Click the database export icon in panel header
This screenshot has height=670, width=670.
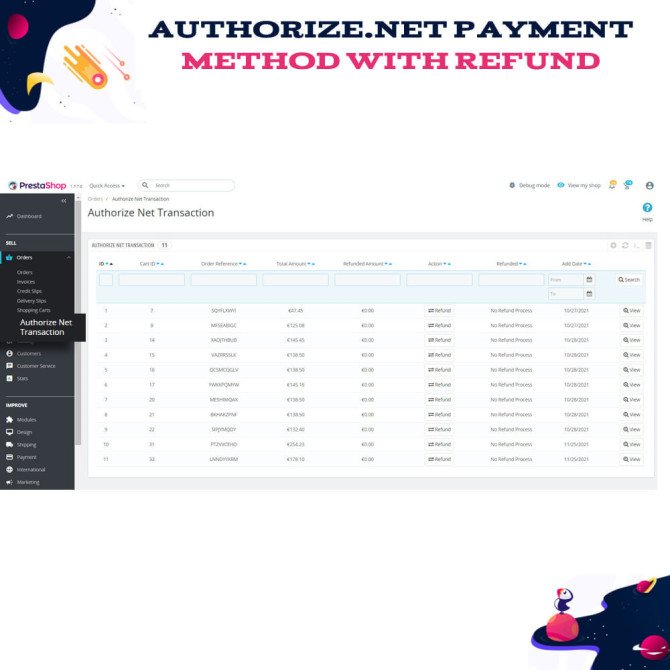click(x=648, y=245)
